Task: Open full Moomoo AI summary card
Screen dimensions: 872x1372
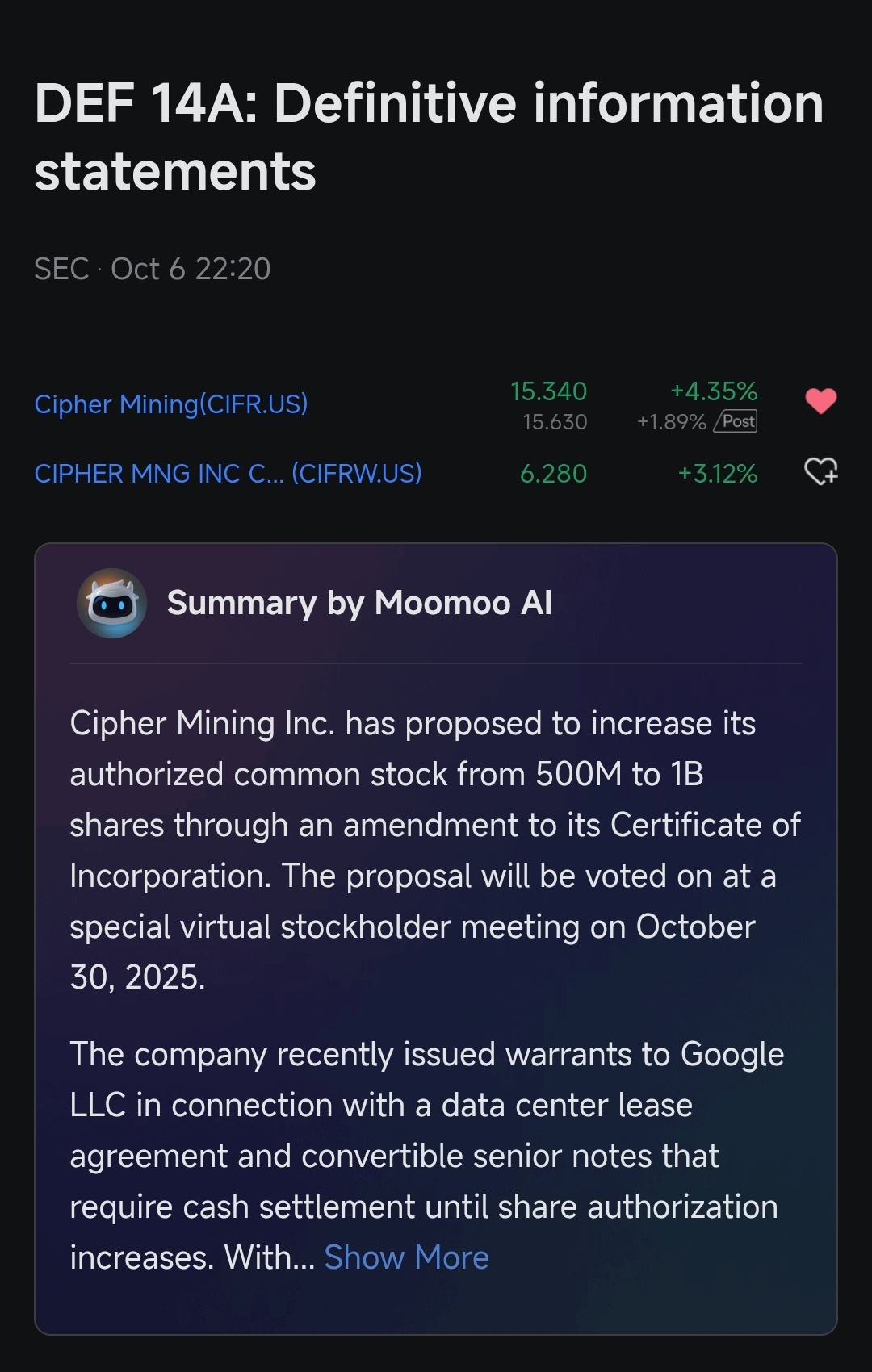Action: [436, 928]
